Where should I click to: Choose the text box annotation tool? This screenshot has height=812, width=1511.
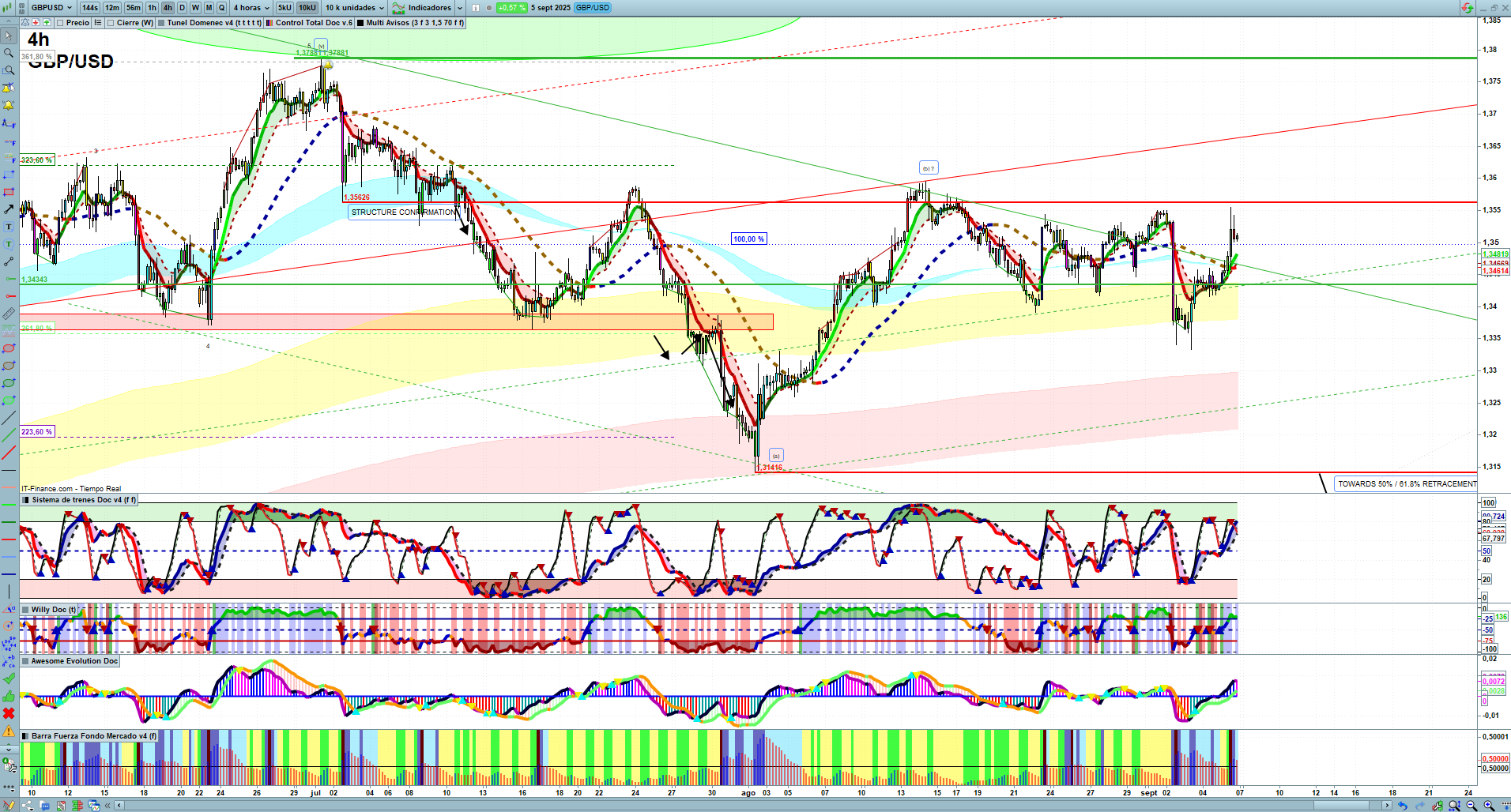9,227
